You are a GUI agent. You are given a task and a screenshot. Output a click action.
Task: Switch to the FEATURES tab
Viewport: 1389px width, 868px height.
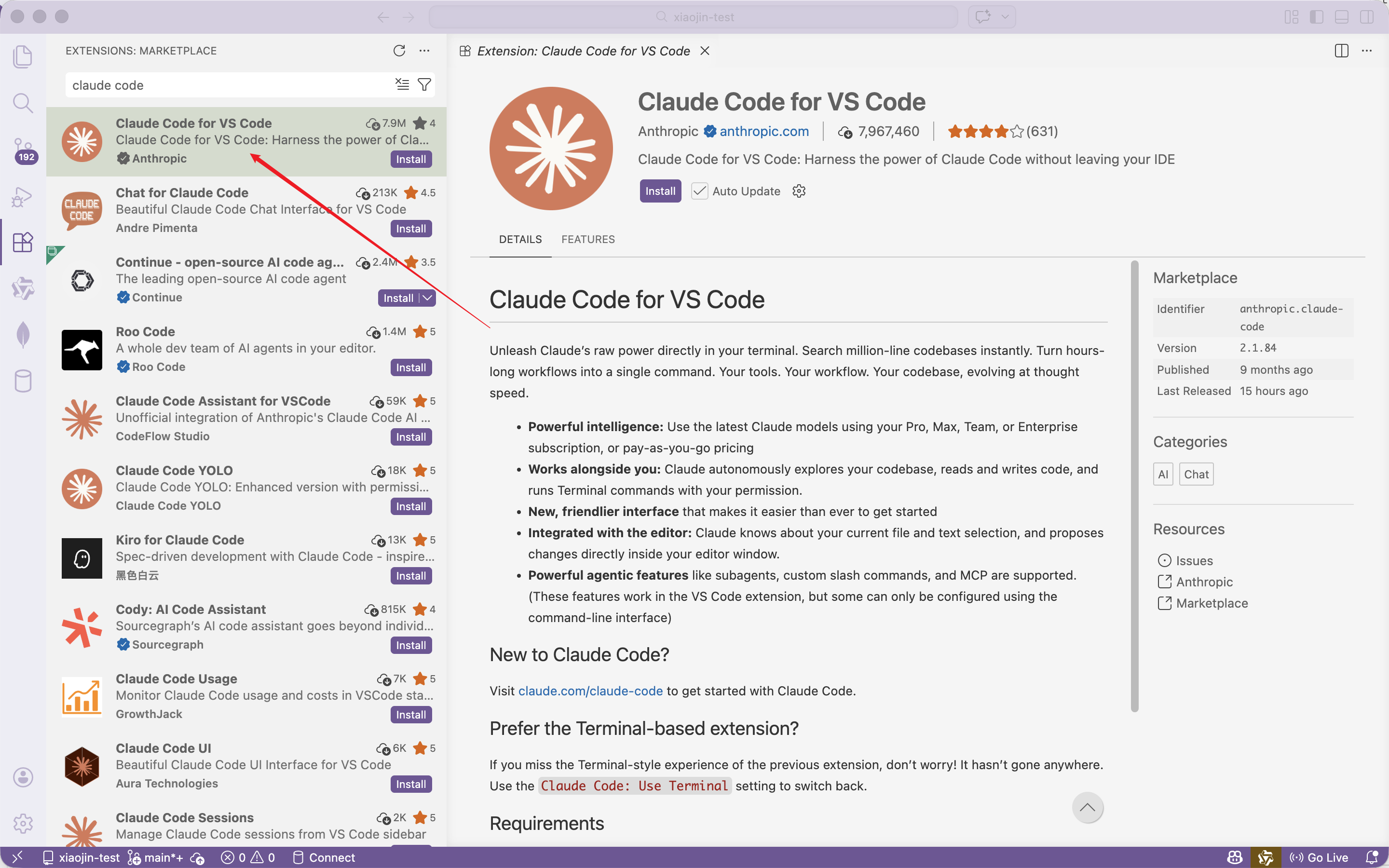coord(588,239)
